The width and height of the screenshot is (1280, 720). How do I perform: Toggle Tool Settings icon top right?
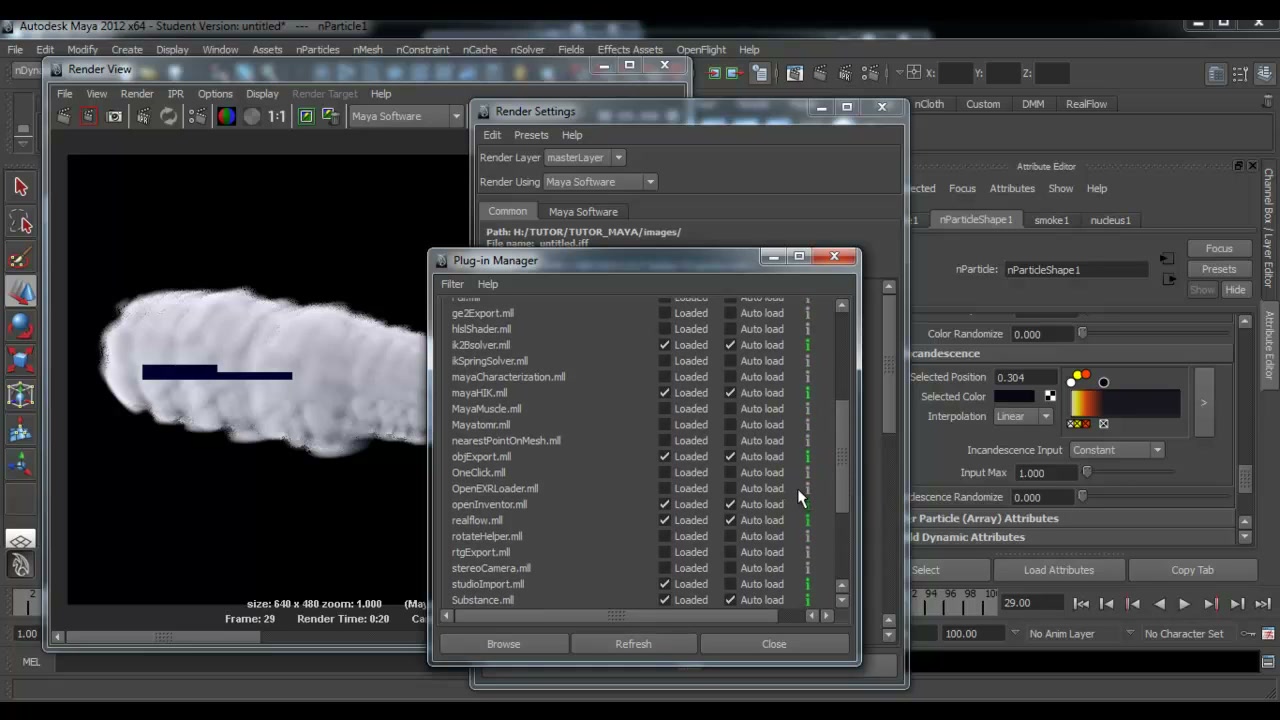tap(1241, 74)
